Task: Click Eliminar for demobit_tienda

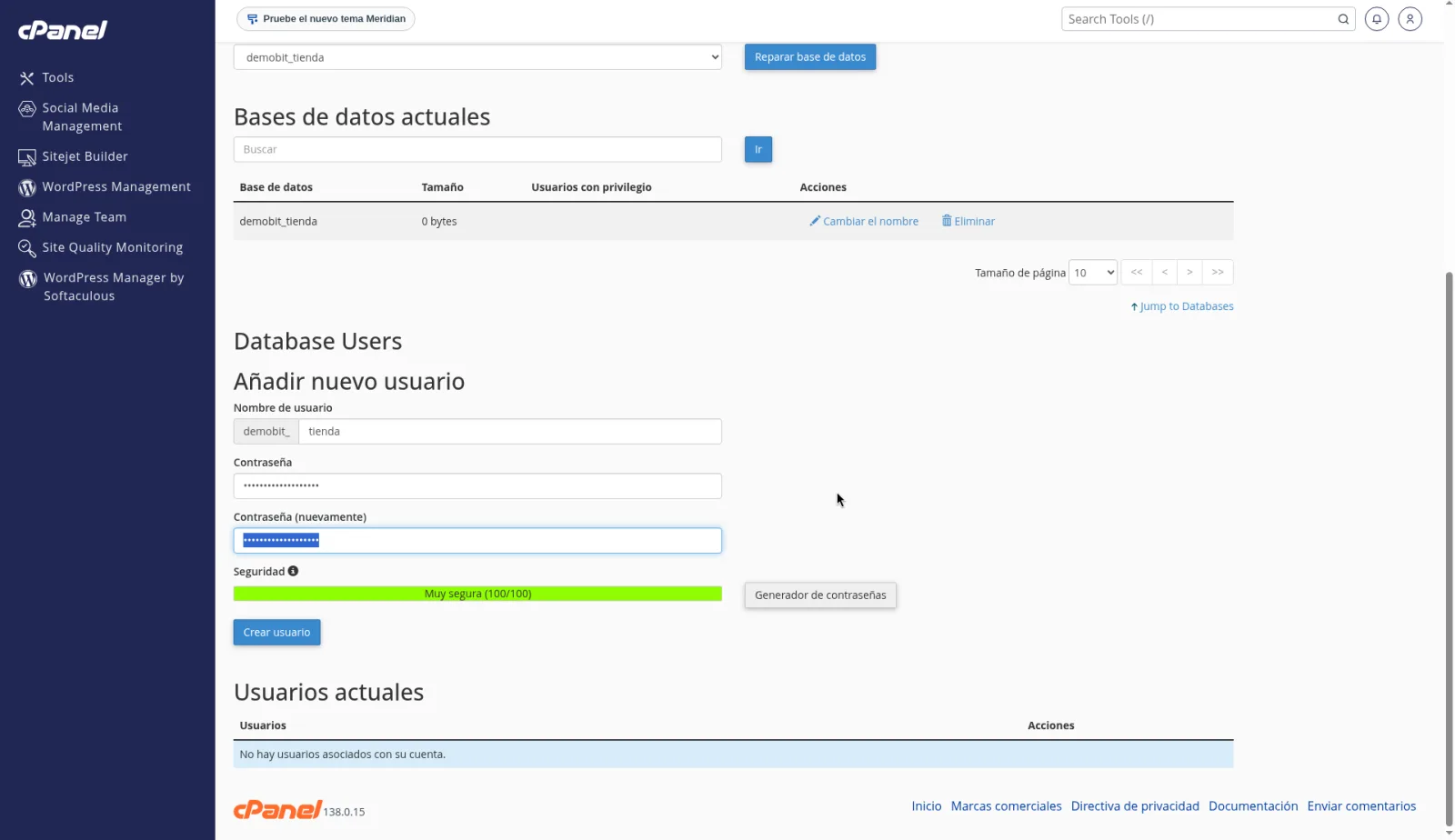Action: pos(968,222)
